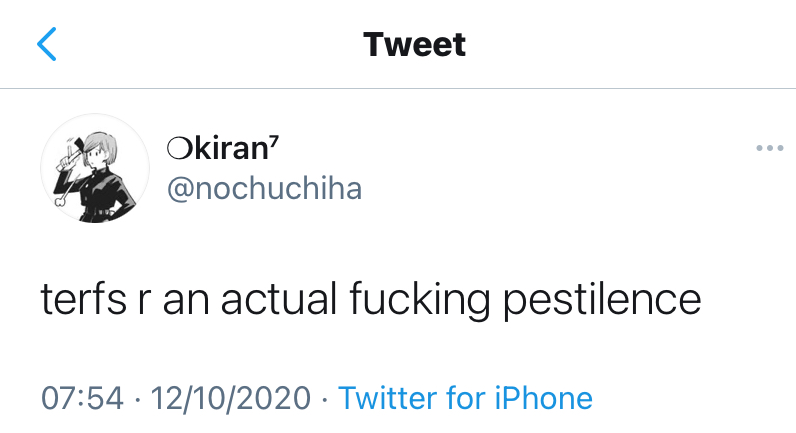Click the word "iPhone" in source label
This screenshot has width=796, height=433.
click(543, 398)
